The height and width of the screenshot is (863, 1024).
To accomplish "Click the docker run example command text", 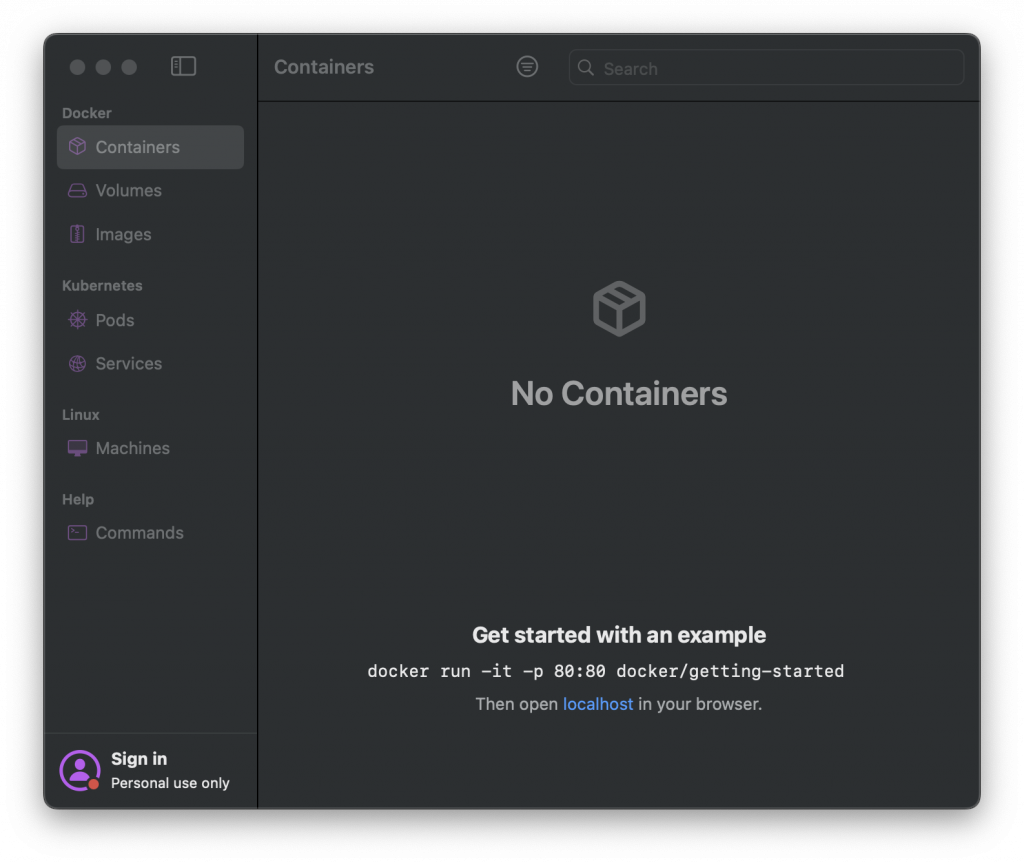I will coord(605,671).
